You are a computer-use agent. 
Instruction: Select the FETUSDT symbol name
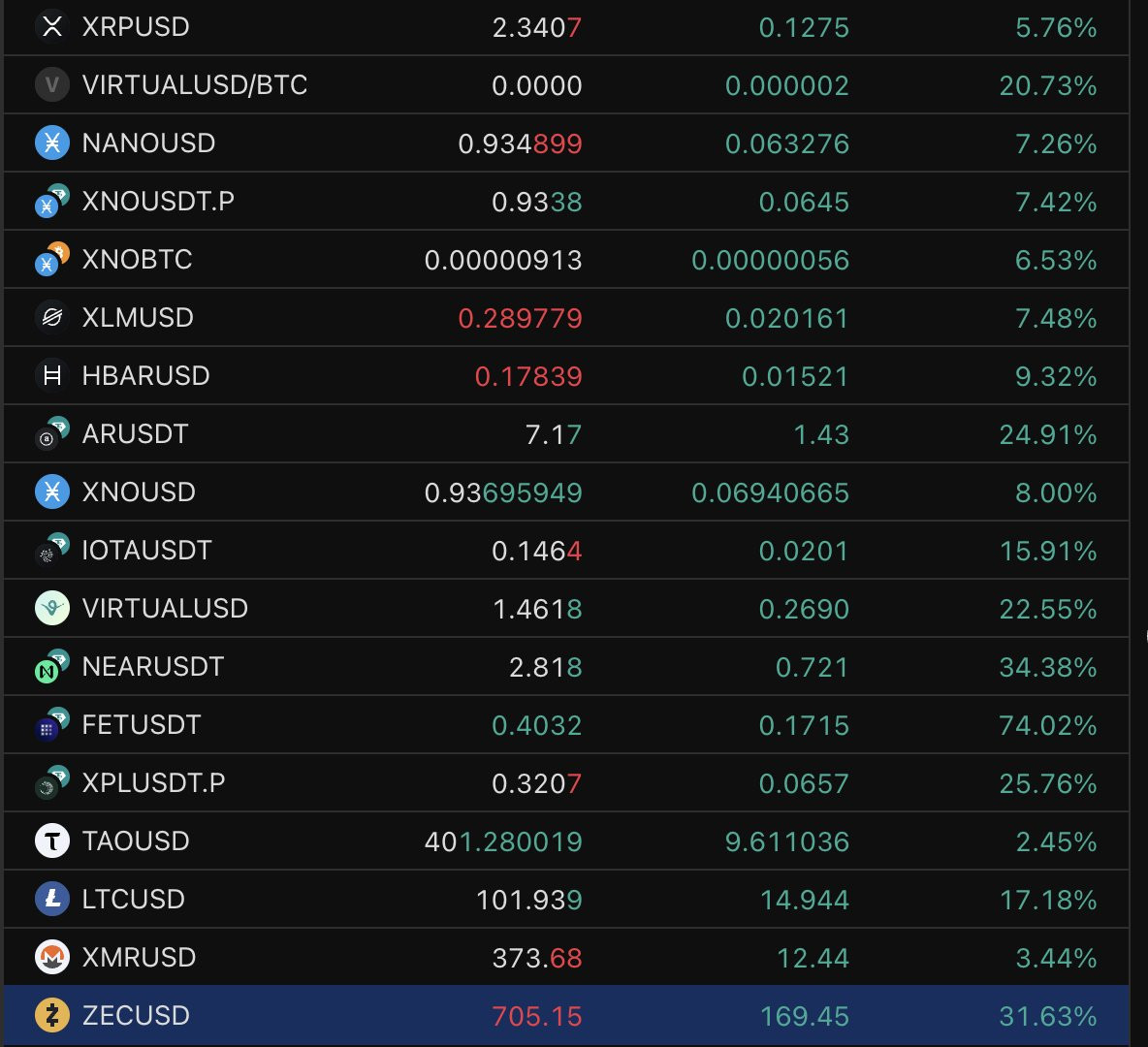click(142, 725)
